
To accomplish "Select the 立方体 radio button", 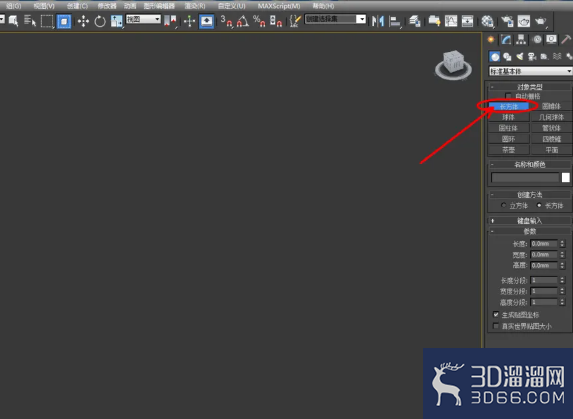I will pos(504,205).
